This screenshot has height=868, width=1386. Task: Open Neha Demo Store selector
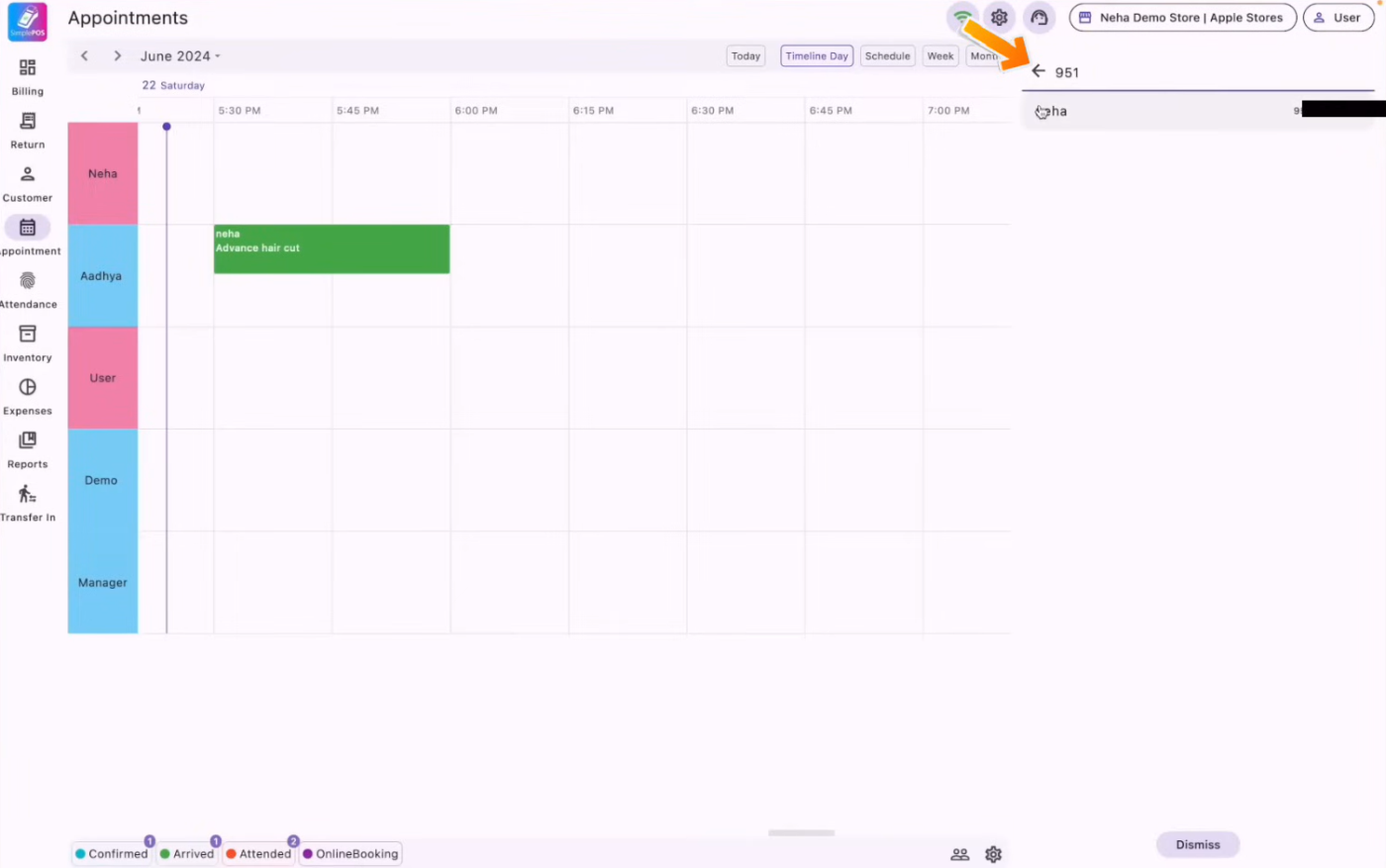pos(1183,18)
